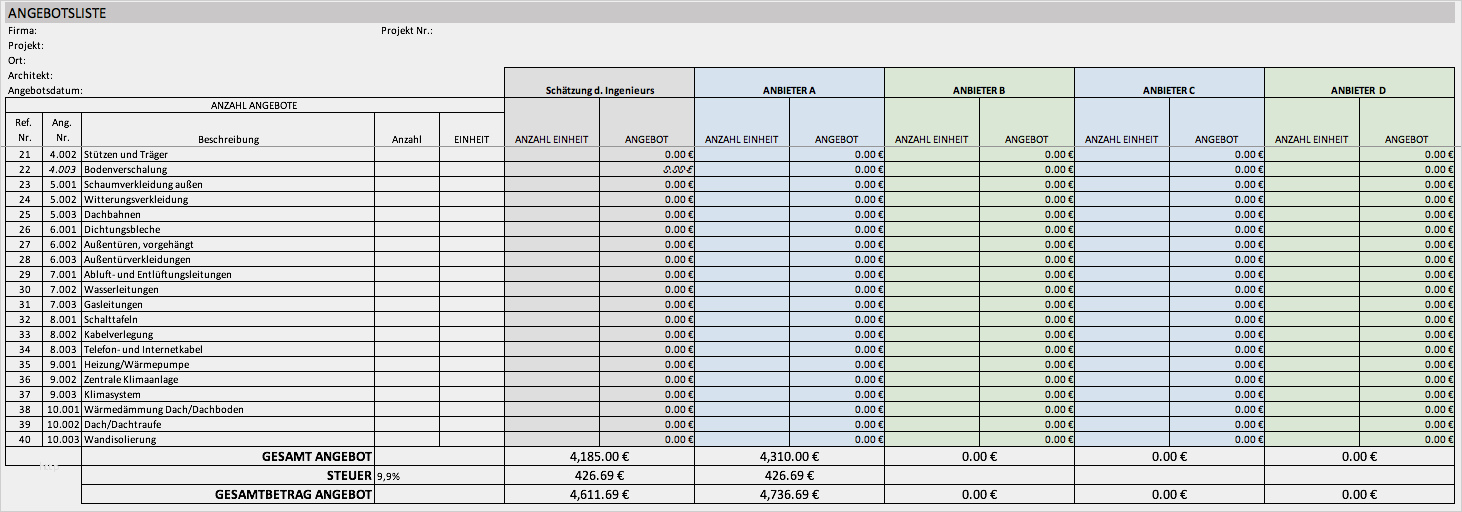Click the ANGEBOTSLISTE title cell
1462x512 pixels.
point(58,13)
